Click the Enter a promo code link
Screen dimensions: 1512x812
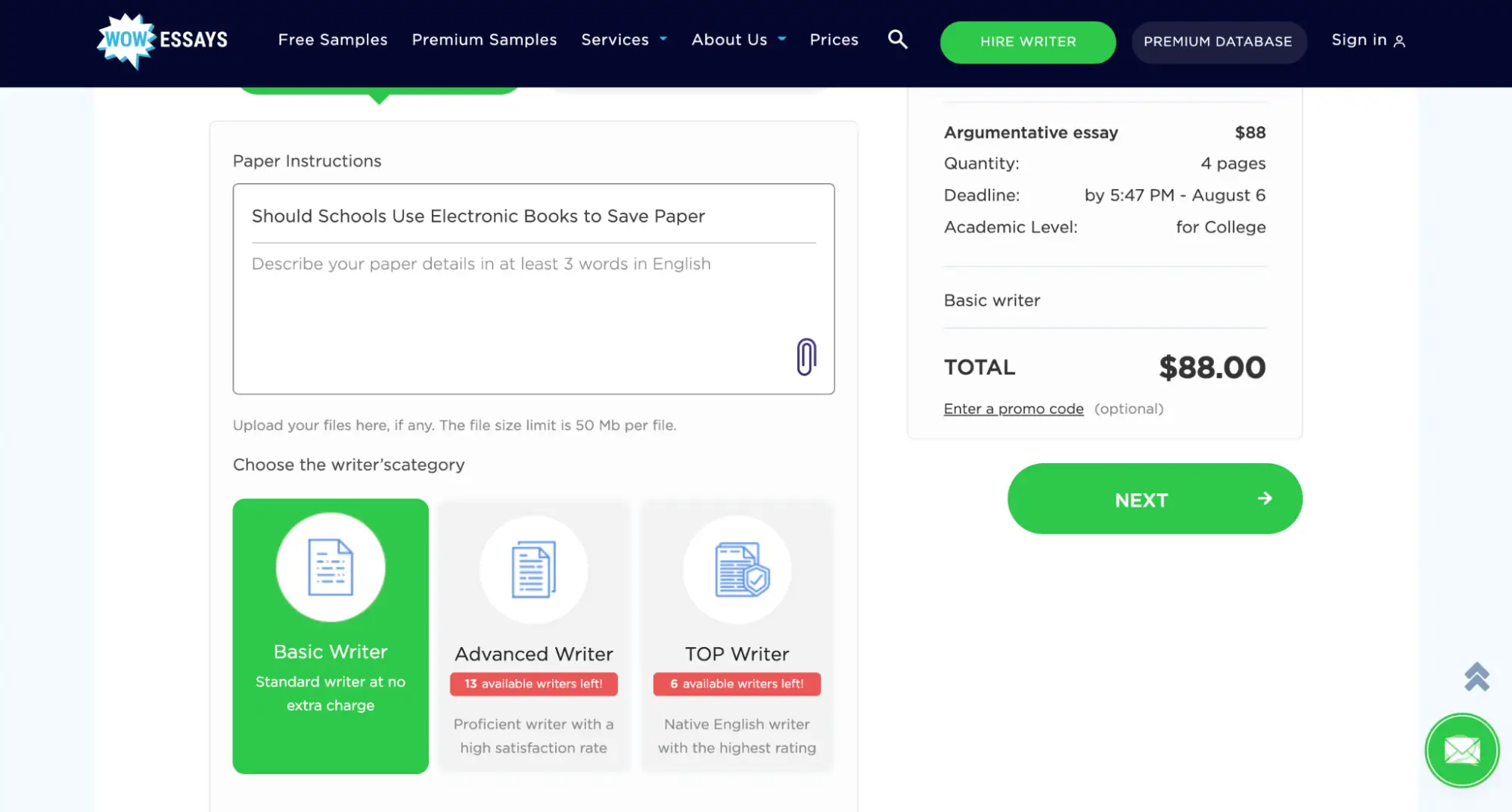coord(1013,409)
